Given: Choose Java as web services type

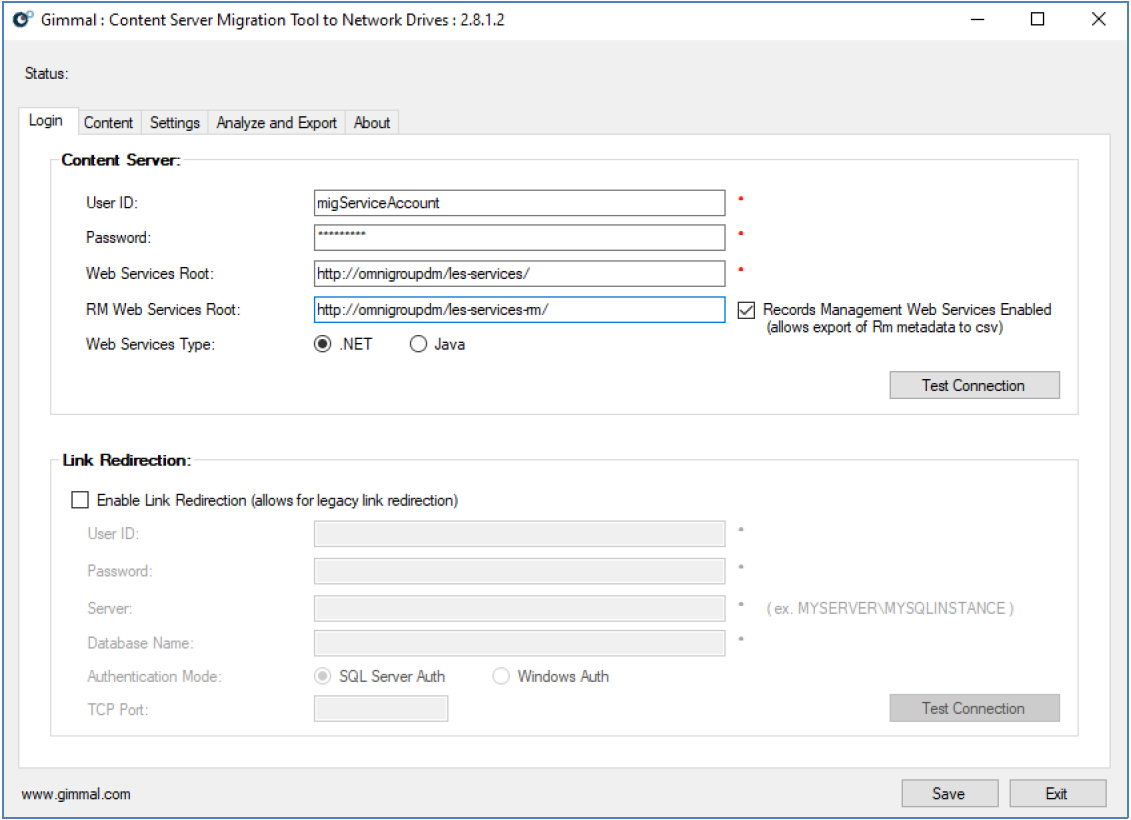Looking at the screenshot, I should [x=418, y=344].
